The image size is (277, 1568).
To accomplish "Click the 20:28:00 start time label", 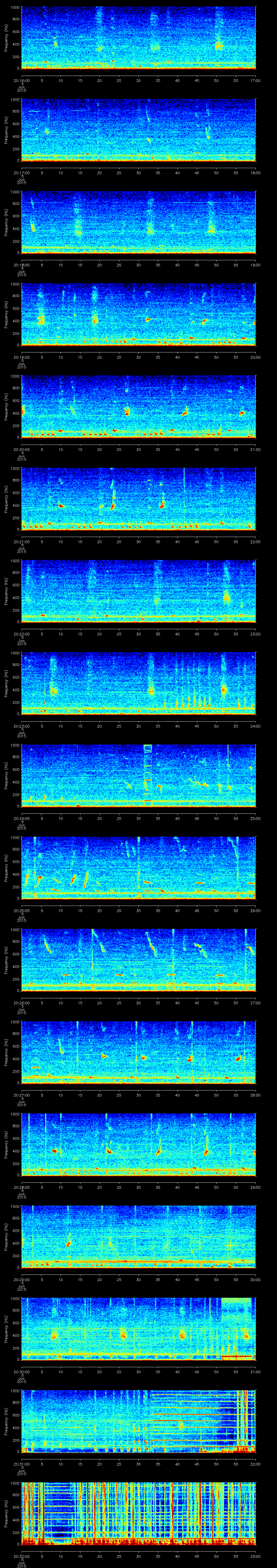I will pyautogui.click(x=21, y=1187).
